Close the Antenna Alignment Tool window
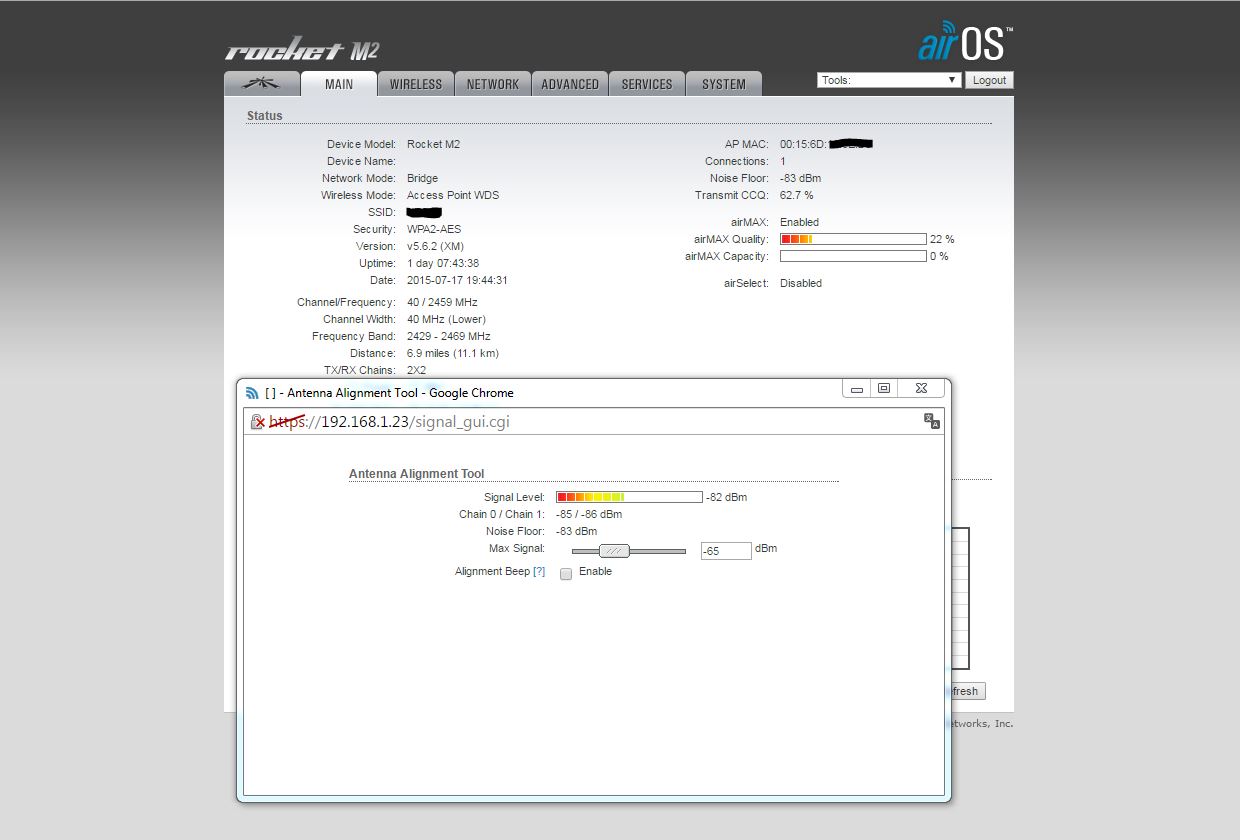This screenshot has height=840, width=1240. [x=921, y=388]
